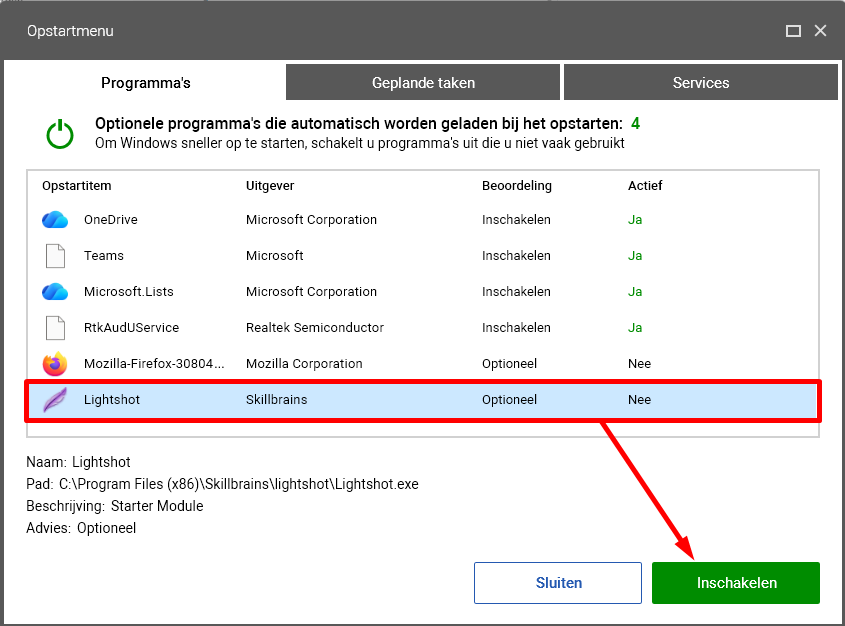Viewport: 845px width, 626px height.
Task: Select the Teams blank file icon
Action: [x=55, y=256]
